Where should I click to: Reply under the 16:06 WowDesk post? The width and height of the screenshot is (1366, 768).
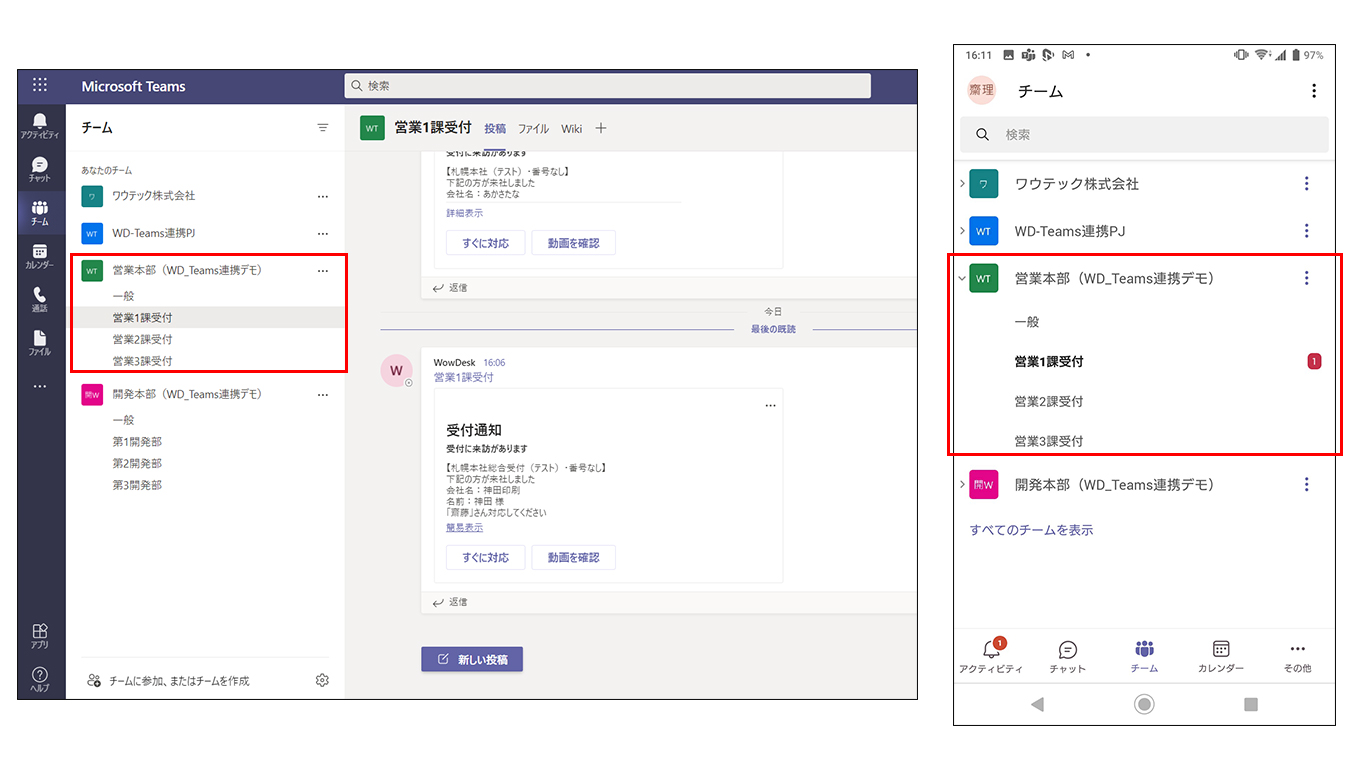[x=450, y=602]
